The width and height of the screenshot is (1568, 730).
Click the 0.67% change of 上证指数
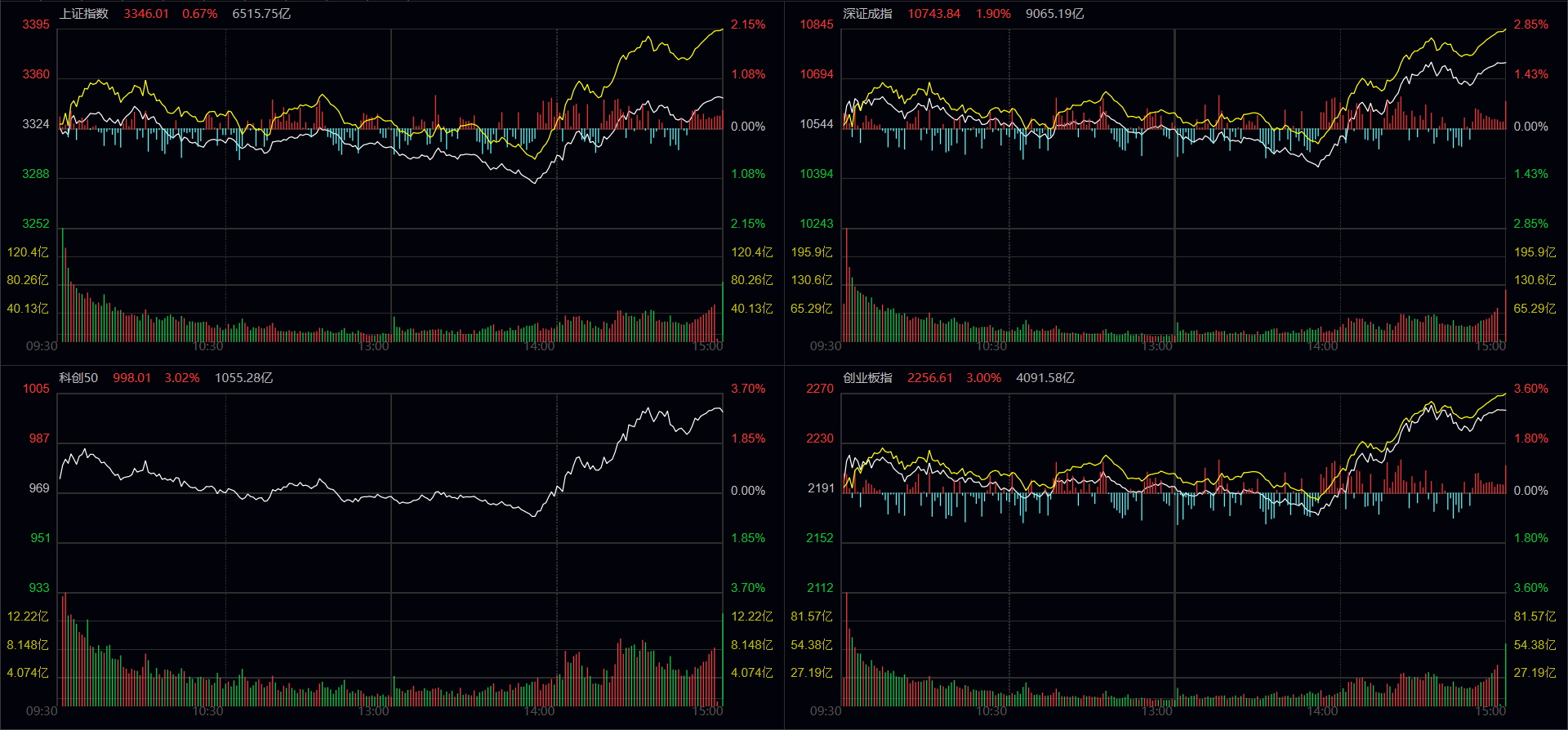click(x=200, y=14)
